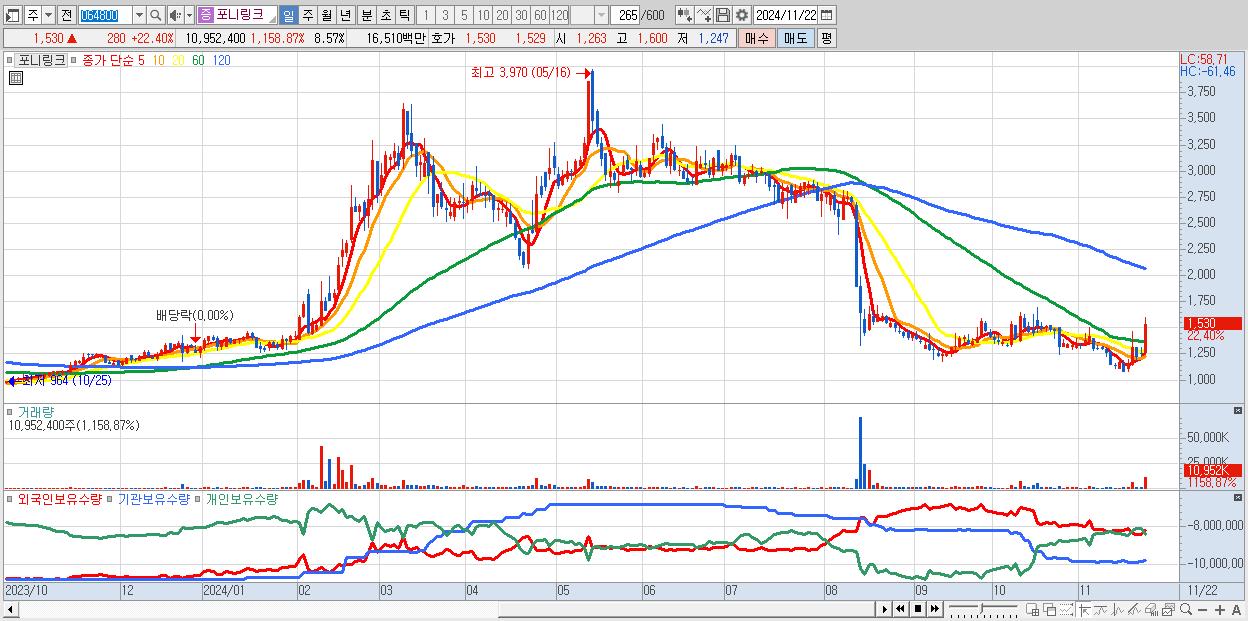Click the chart magnifier zoom icon
The image size is (1248, 621).
1186,610
